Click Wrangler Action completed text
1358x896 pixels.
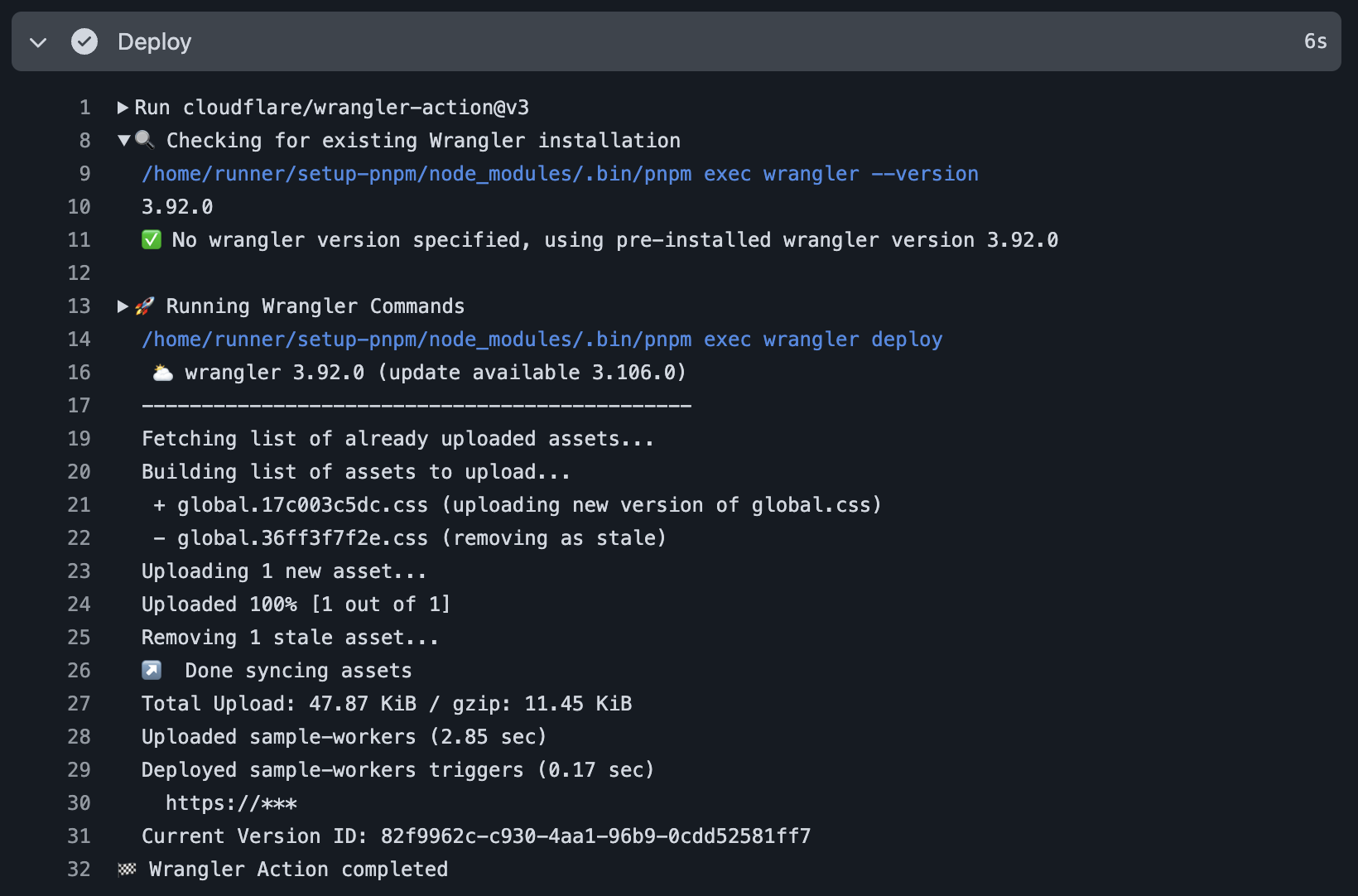point(298,870)
